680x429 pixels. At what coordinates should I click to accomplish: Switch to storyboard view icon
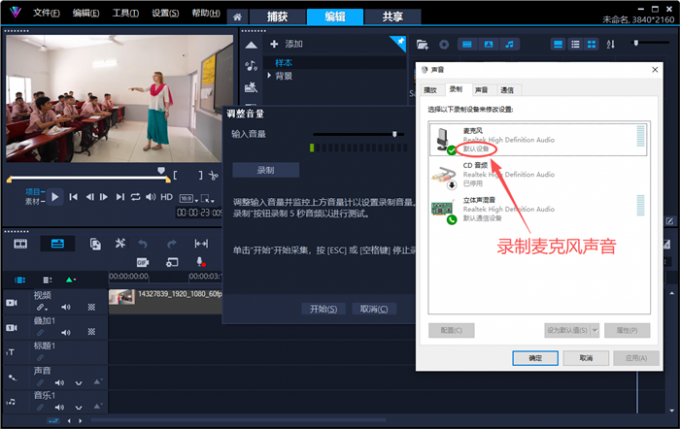tap(20, 244)
